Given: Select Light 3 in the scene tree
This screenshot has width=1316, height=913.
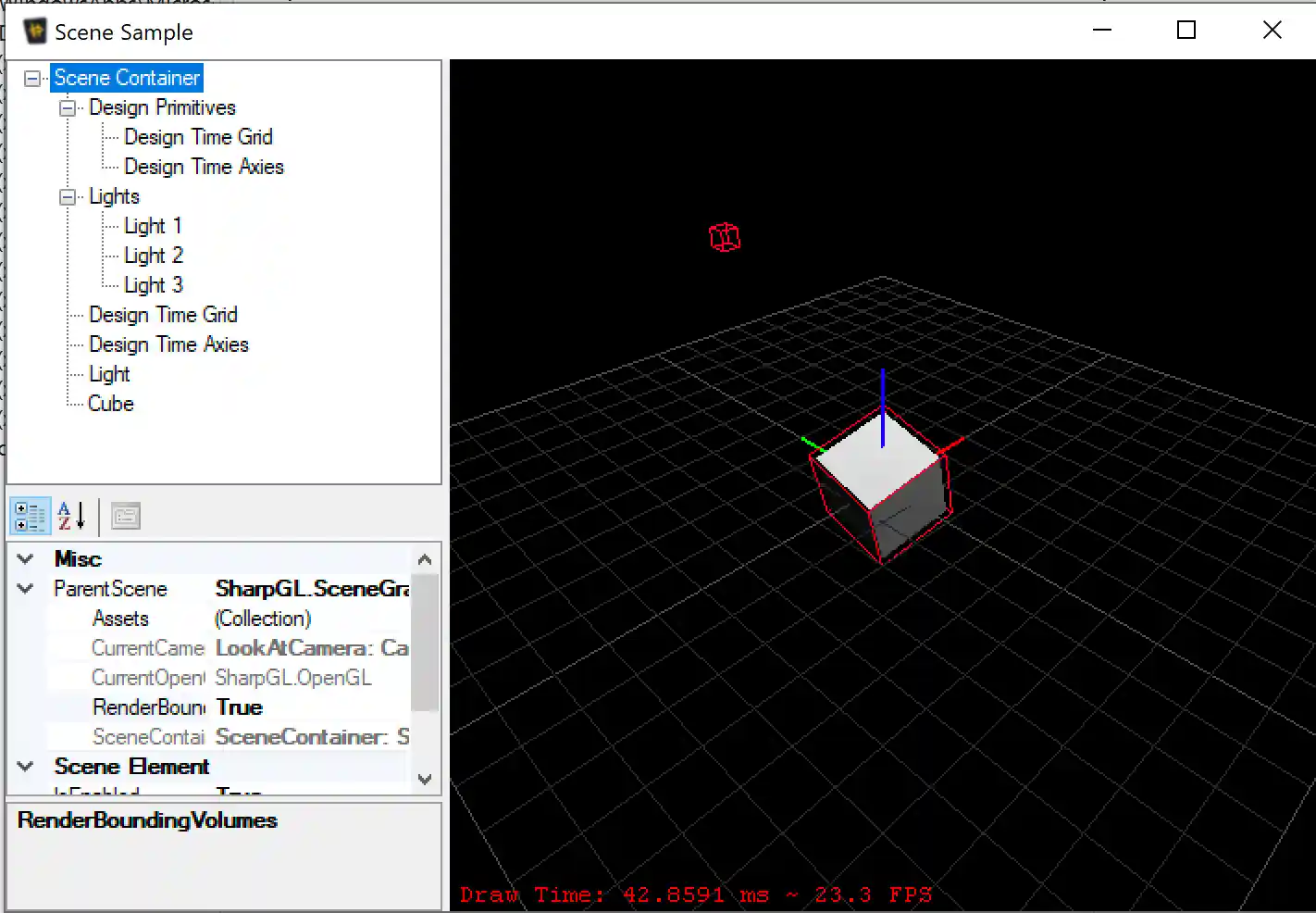Looking at the screenshot, I should [x=154, y=285].
